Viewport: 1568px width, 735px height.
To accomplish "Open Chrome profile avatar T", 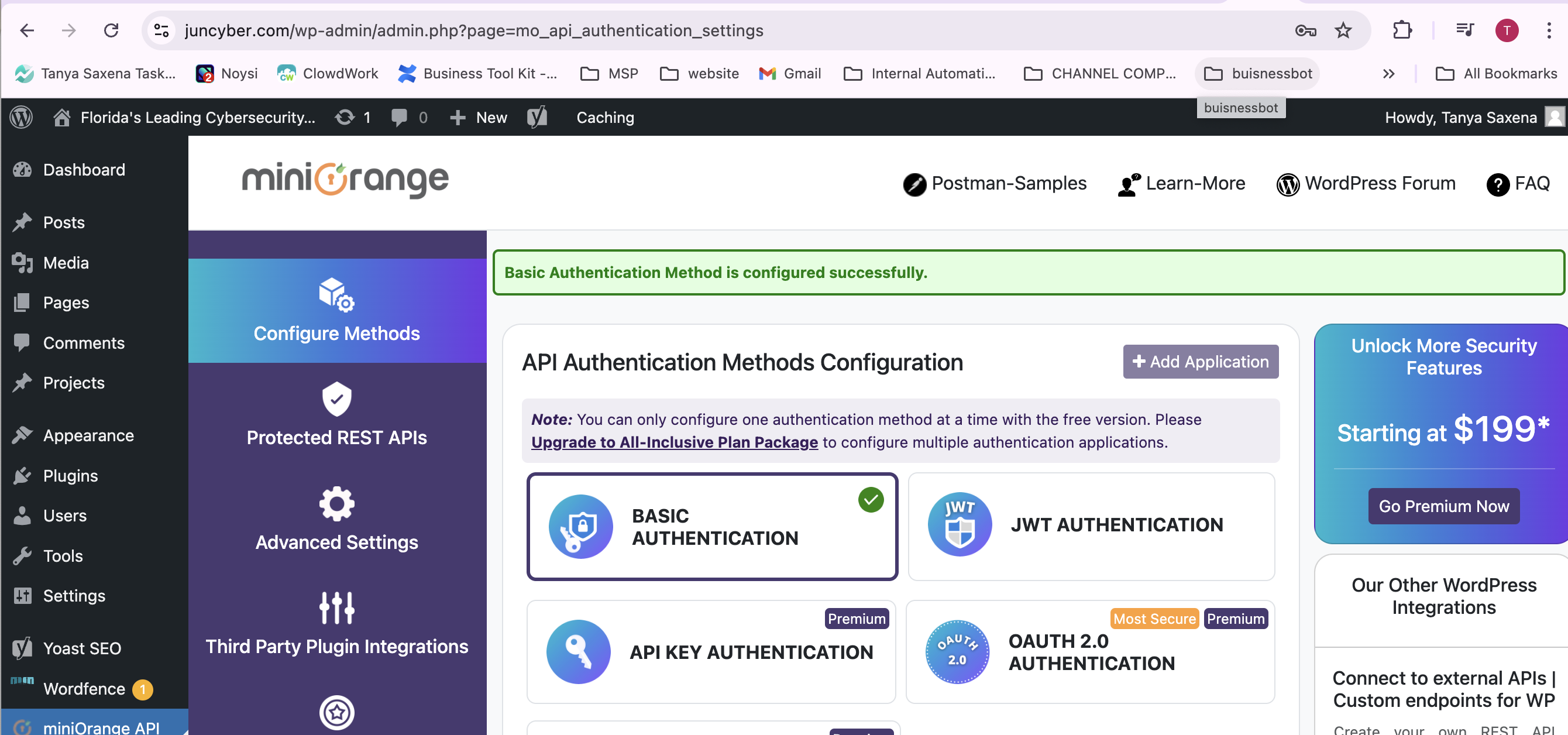I will pyautogui.click(x=1507, y=30).
